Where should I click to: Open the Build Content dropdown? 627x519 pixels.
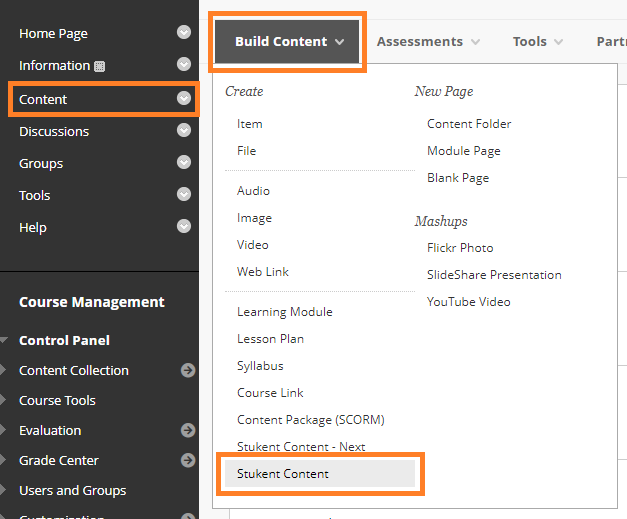click(x=287, y=42)
